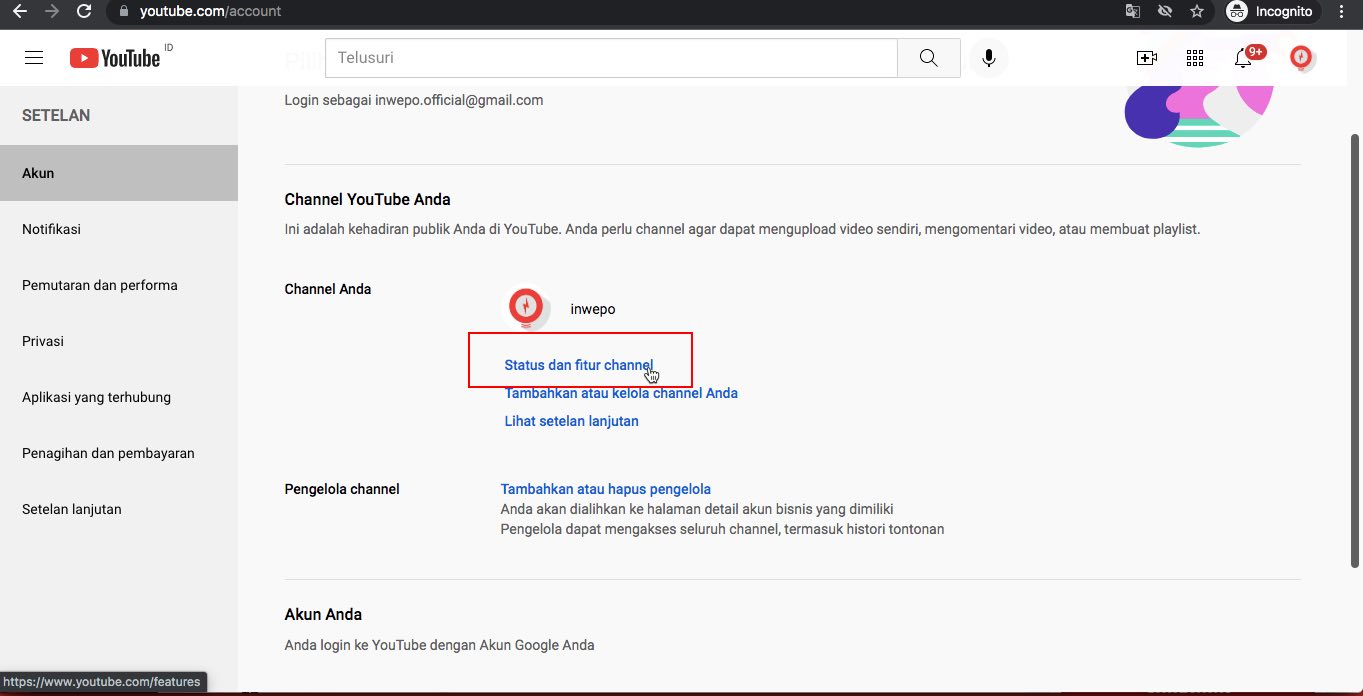Focus the Telusuri search box
Viewport: 1363px width, 696px height.
click(x=611, y=58)
